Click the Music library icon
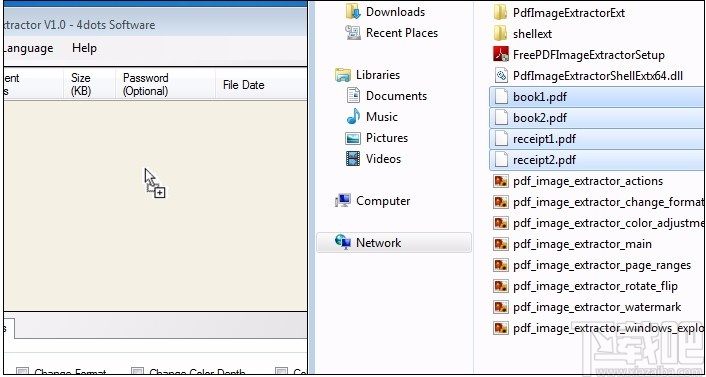The image size is (706, 377). pyautogui.click(x=353, y=117)
